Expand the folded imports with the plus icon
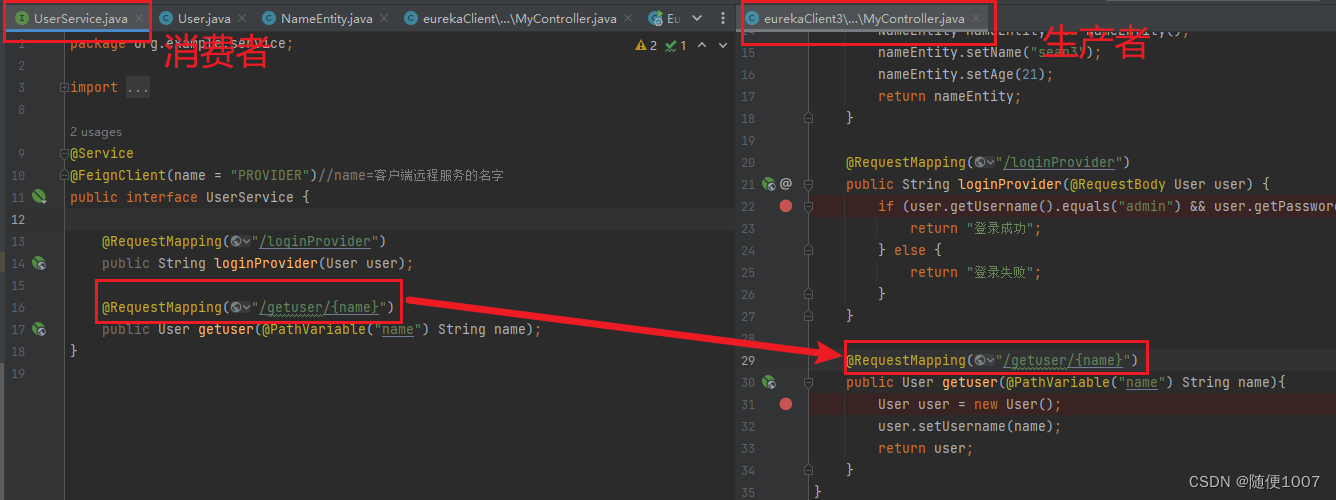 [64, 88]
